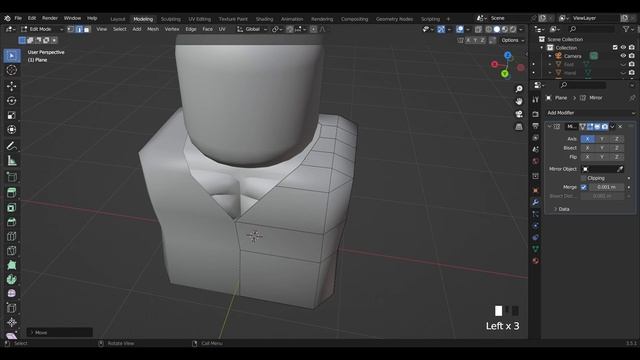The height and width of the screenshot is (360, 640).
Task: Toggle Collection visibility eye icon
Action: [x=623, y=48]
